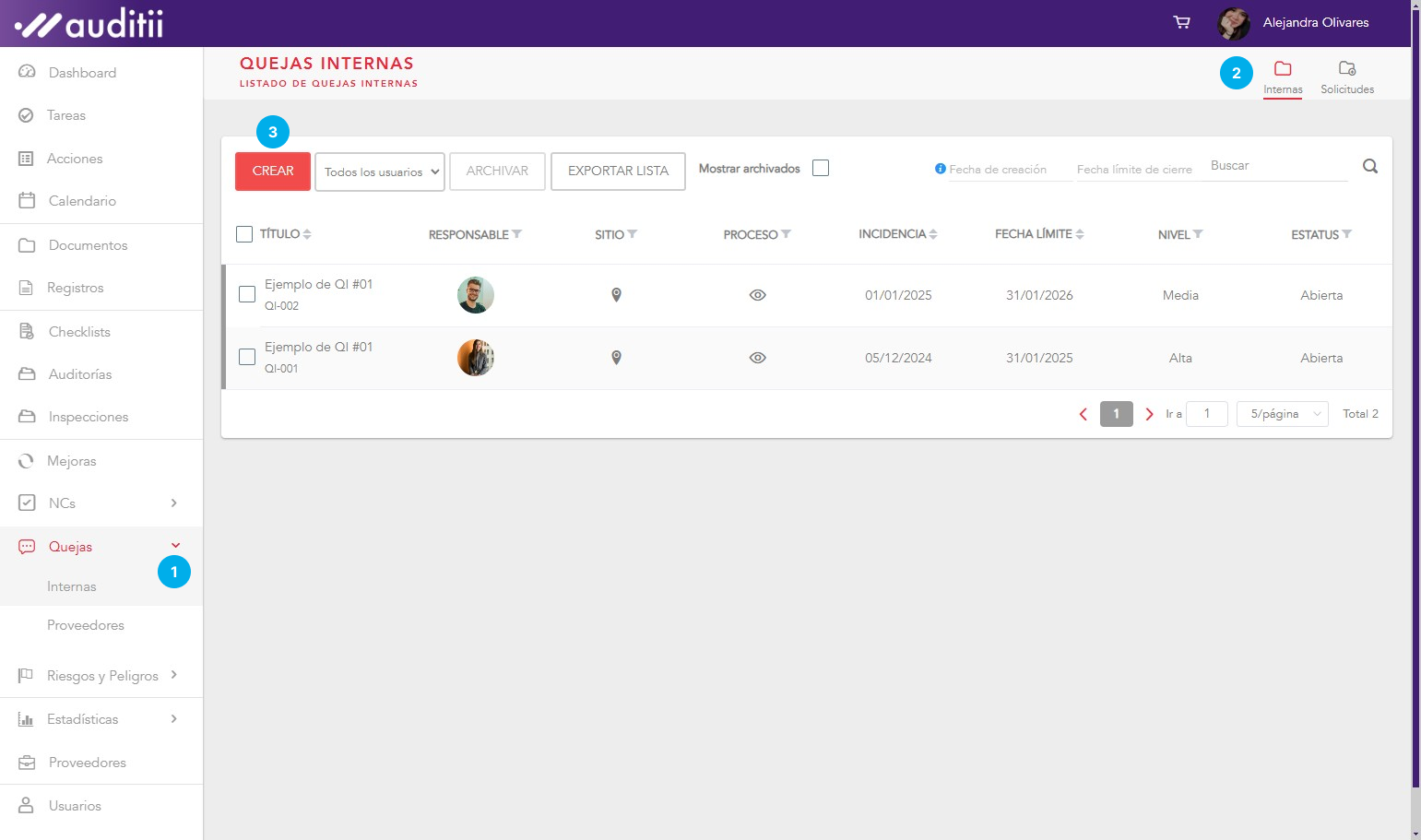Switch to the Internas tab
Viewport: 1421px width, 840px height.
(x=1283, y=77)
